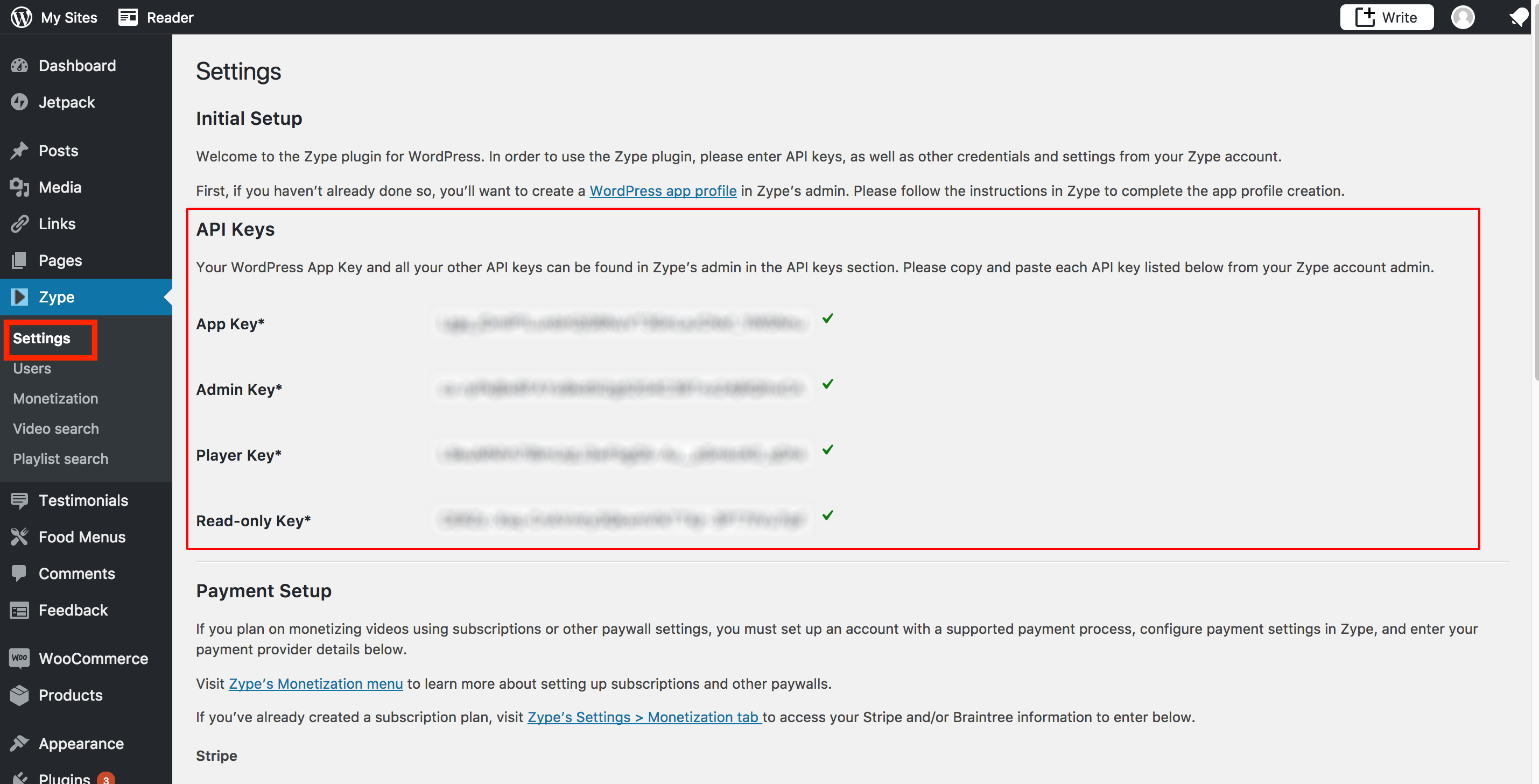Image resolution: width=1539 pixels, height=784 pixels.
Task: Click the Pages icon in sidebar
Action: (x=19, y=260)
